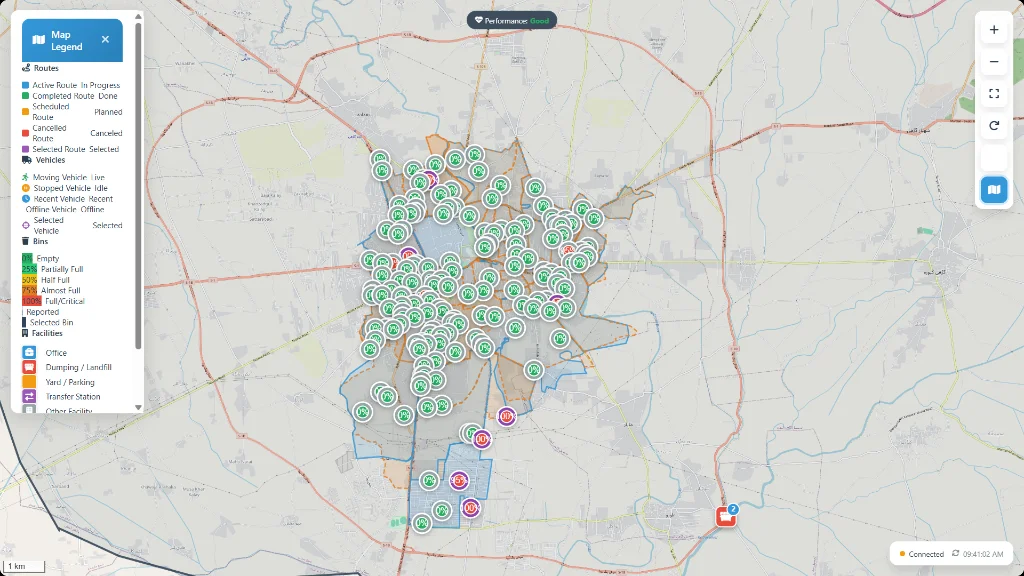Refresh the map data
1024x576 pixels.
[x=994, y=126]
